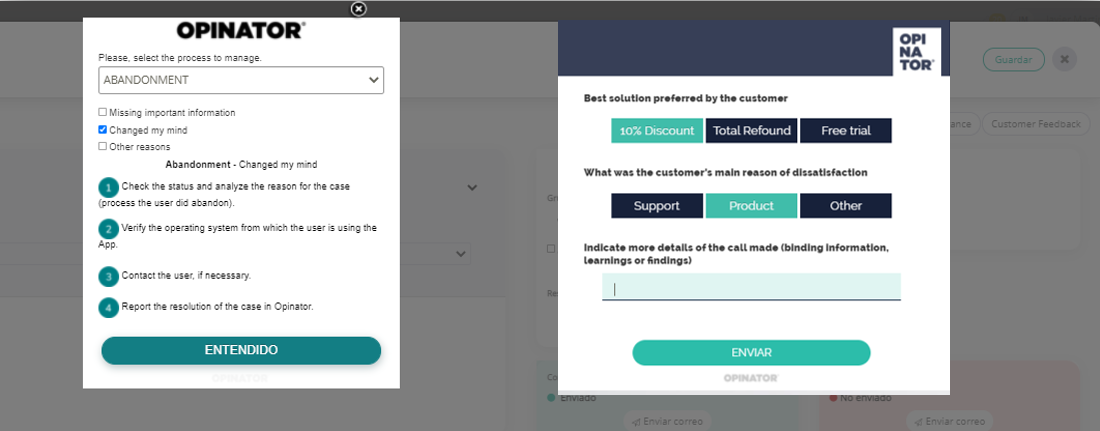Image resolution: width=1100 pixels, height=431 pixels.
Task: Choose the teal 10% Discount tile
Action: click(657, 131)
